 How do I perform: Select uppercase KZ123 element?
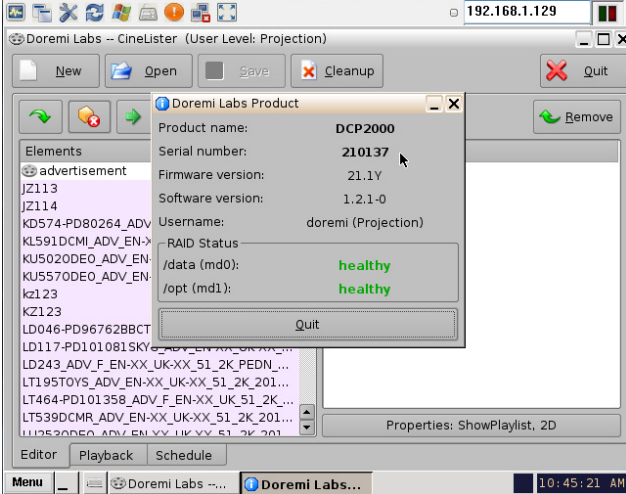[x=86, y=311]
